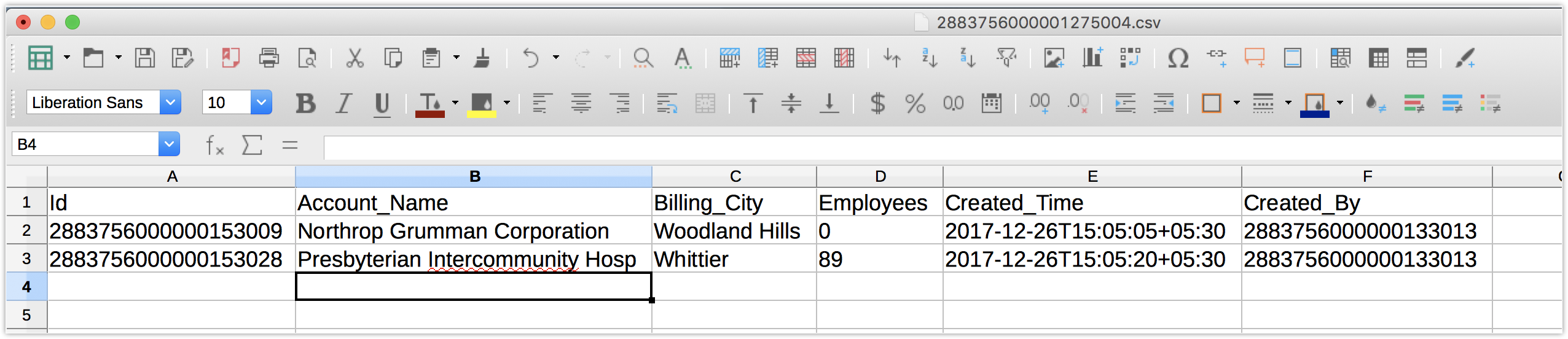Click Align Left icon
Viewport: 1568px width, 339px height.
(542, 103)
